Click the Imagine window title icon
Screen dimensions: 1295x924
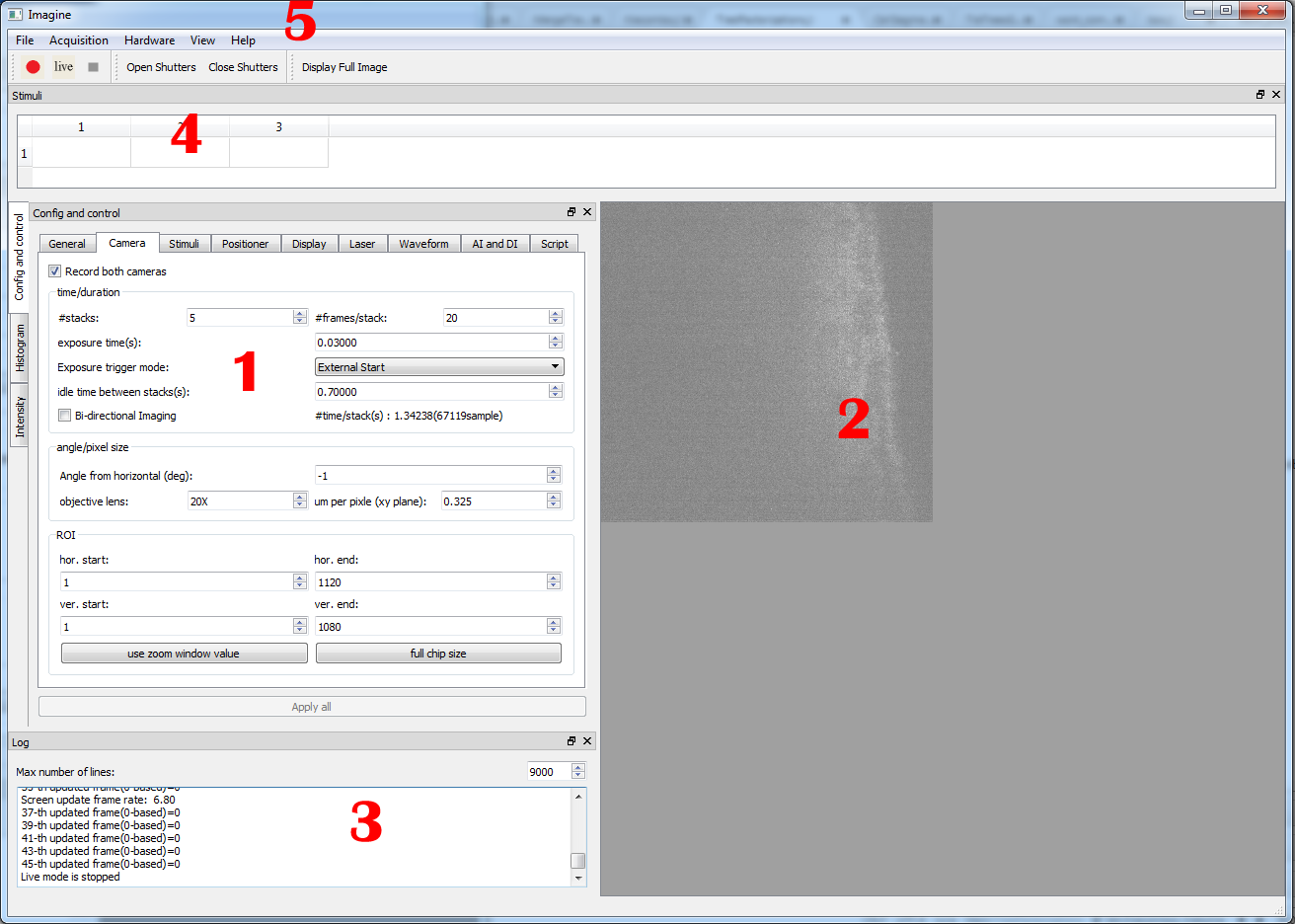[15, 15]
